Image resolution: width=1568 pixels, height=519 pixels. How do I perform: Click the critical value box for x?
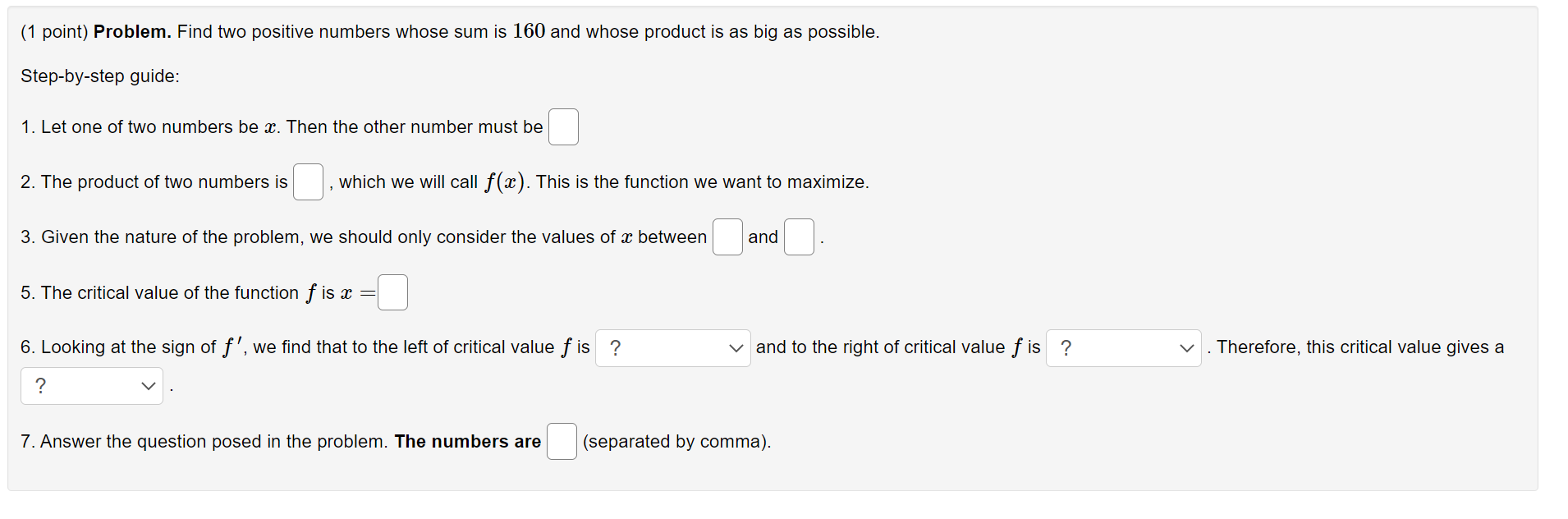[x=392, y=292]
